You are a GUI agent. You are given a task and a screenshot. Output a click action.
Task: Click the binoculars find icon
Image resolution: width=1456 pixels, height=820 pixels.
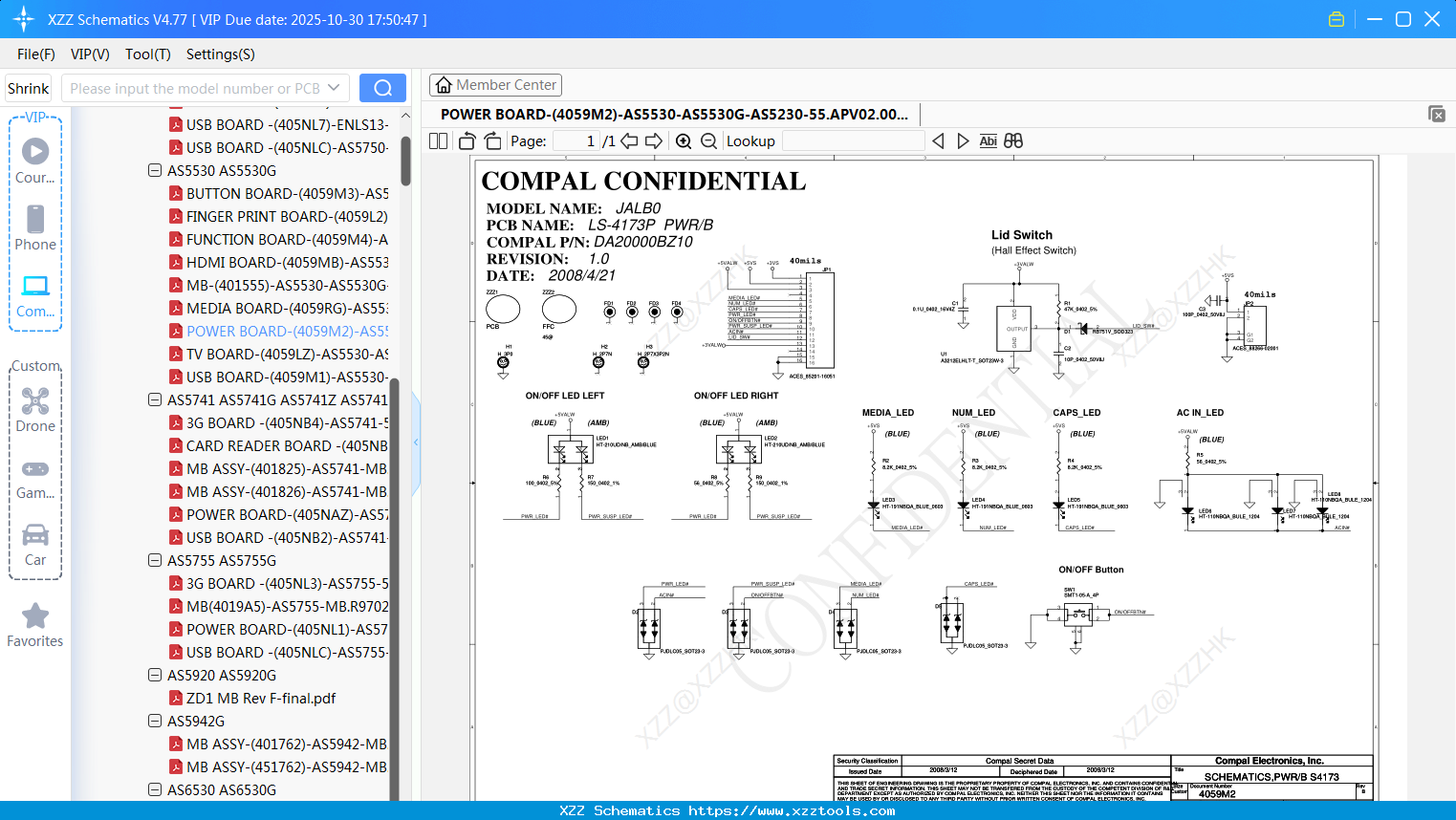(x=1013, y=140)
